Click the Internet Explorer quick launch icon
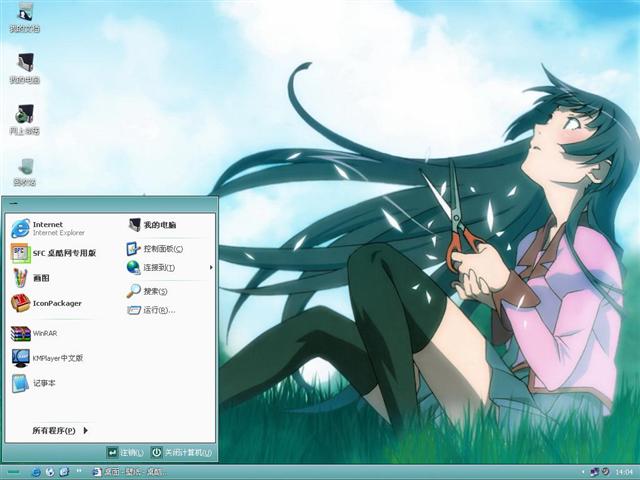Image resolution: width=640 pixels, height=480 pixels. (x=36, y=471)
